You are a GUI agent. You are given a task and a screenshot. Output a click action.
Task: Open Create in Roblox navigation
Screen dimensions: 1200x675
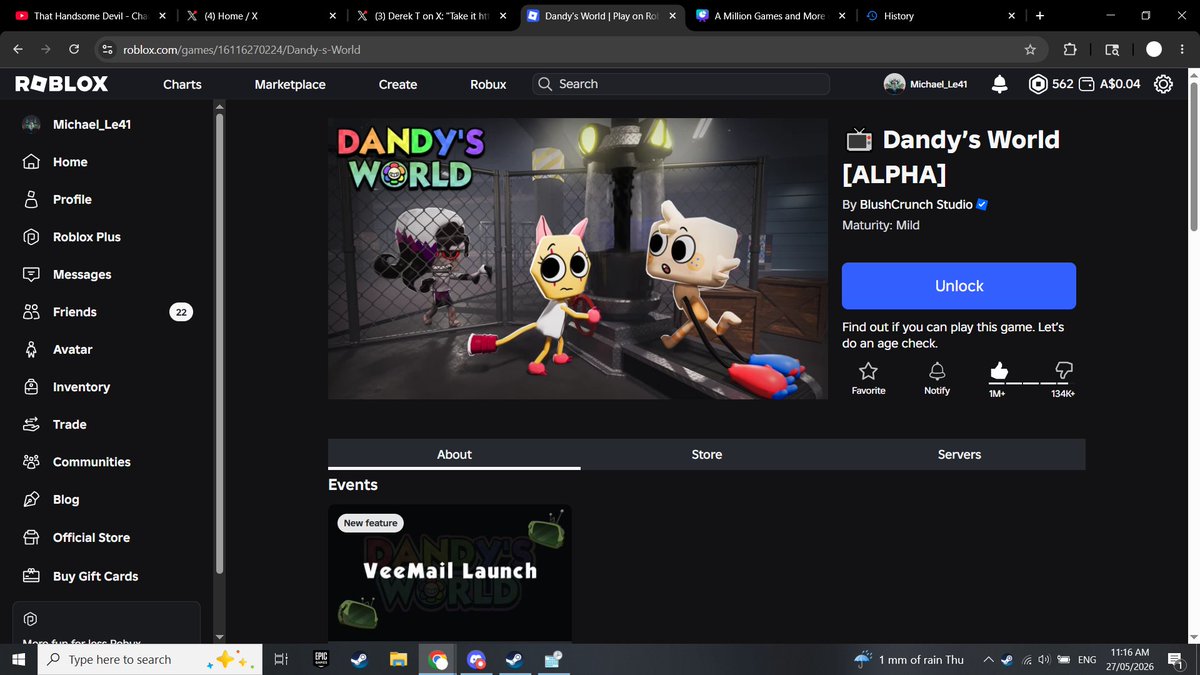click(398, 84)
